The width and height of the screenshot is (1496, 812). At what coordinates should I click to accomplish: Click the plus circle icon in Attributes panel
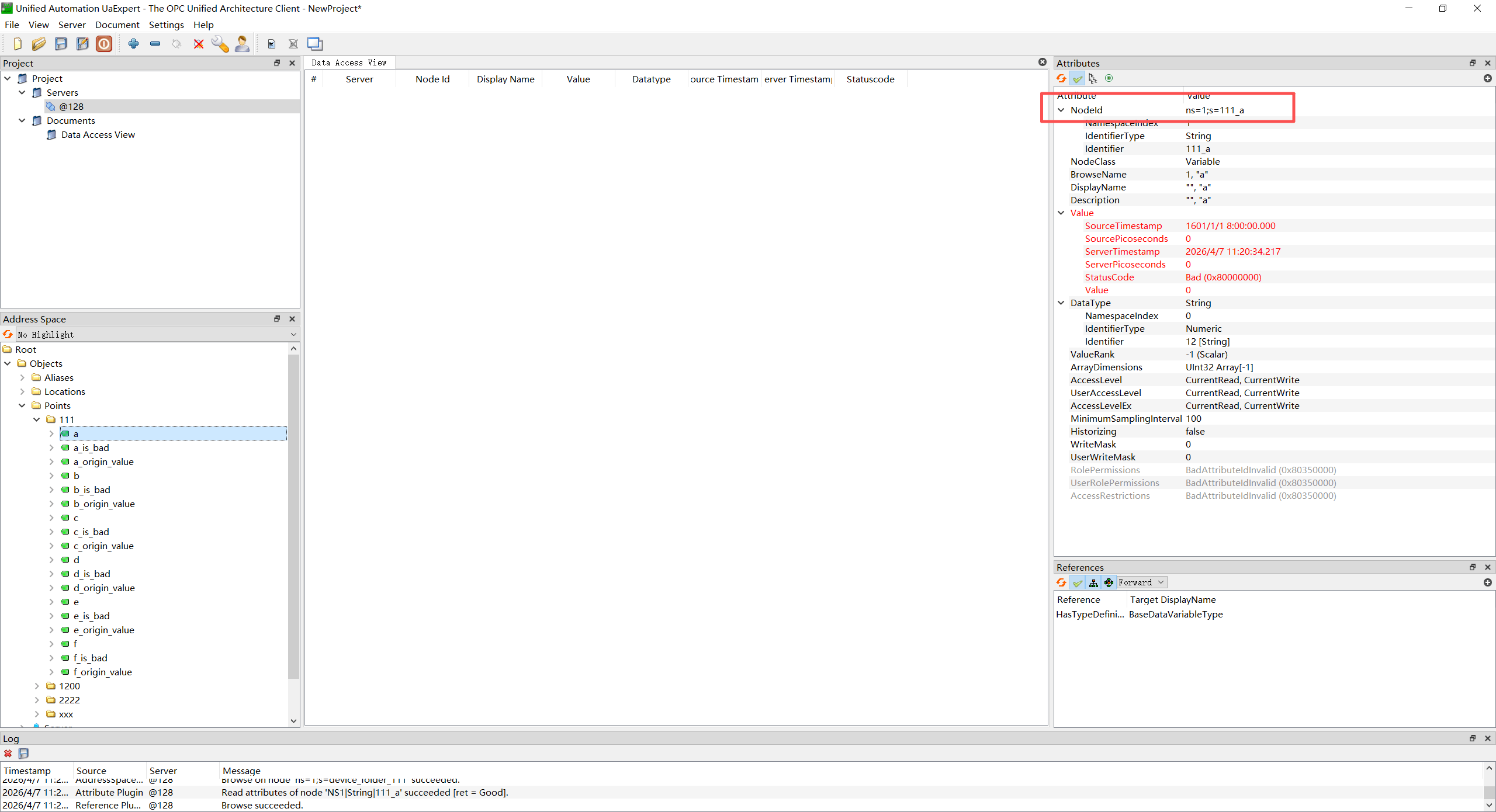(1488, 78)
